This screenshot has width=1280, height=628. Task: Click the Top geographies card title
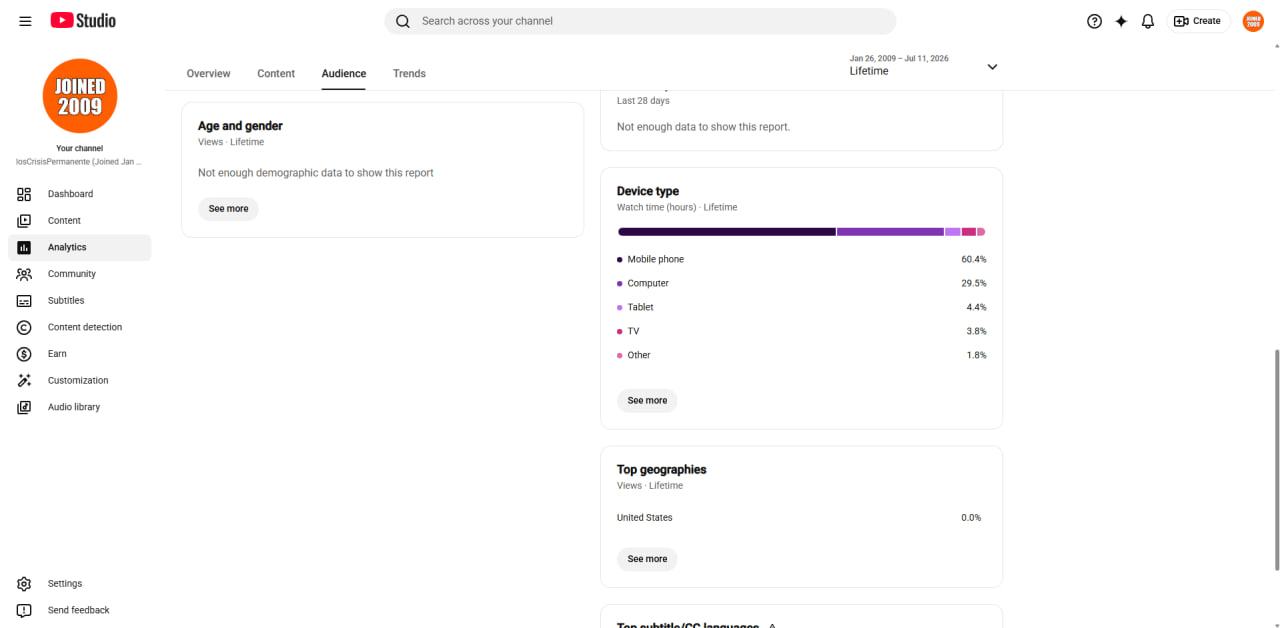coord(662,470)
